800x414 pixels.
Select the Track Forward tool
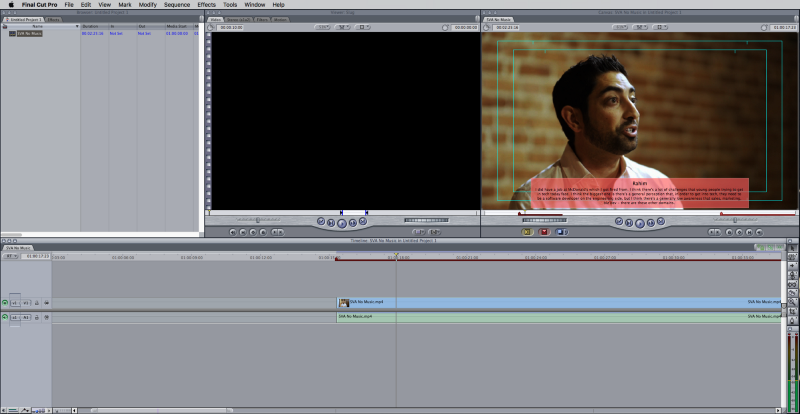click(793, 266)
